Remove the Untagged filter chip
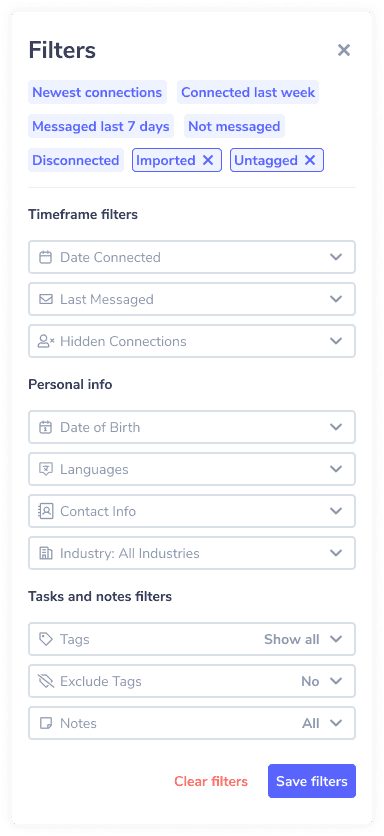The image size is (384, 836). coord(310,160)
